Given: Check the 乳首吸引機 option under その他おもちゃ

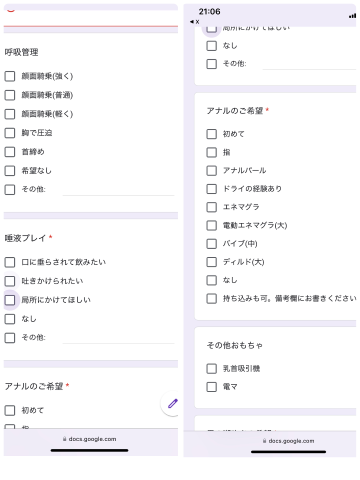Looking at the screenshot, I should [x=212, y=369].
